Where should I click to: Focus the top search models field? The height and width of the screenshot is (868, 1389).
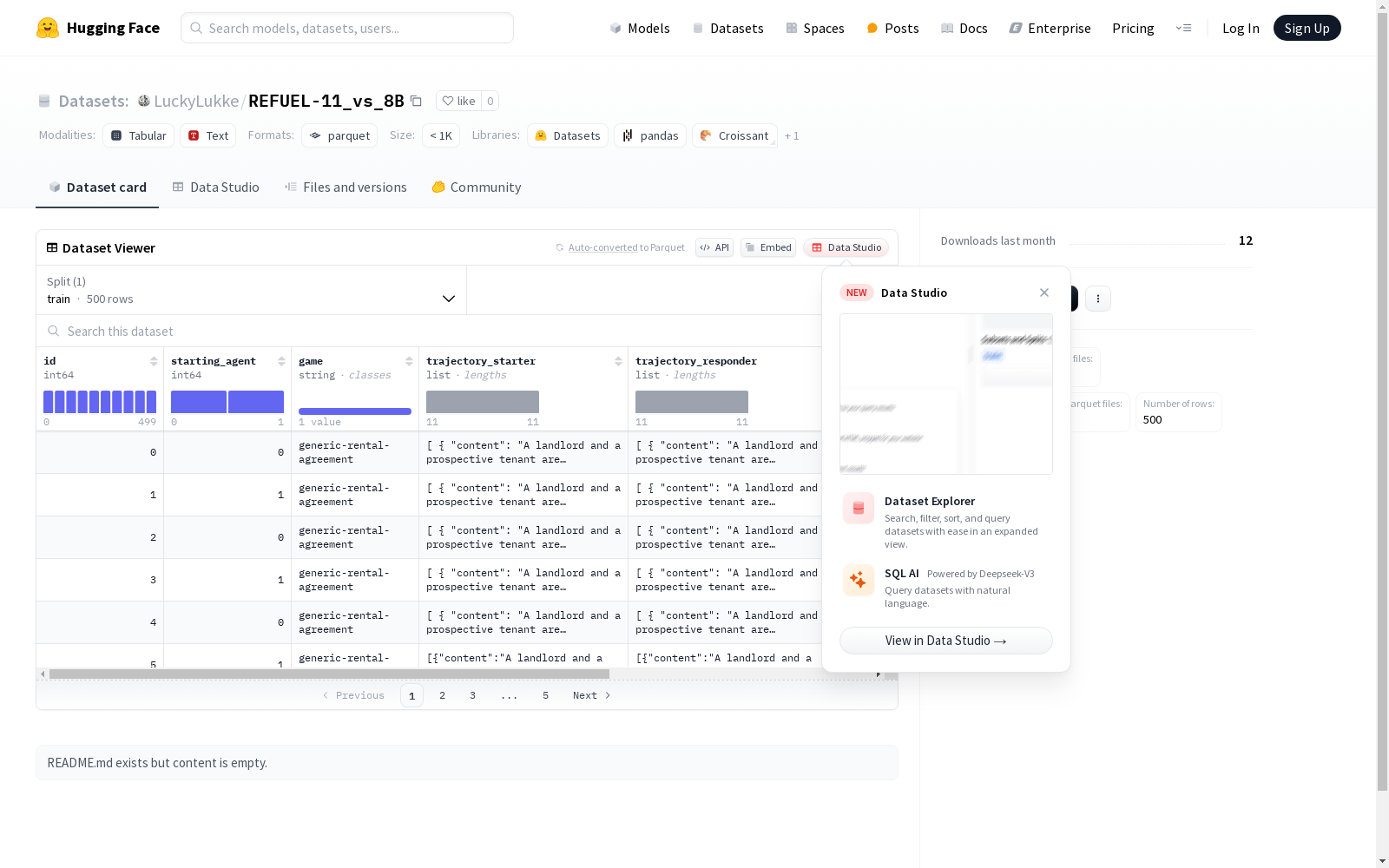347,28
